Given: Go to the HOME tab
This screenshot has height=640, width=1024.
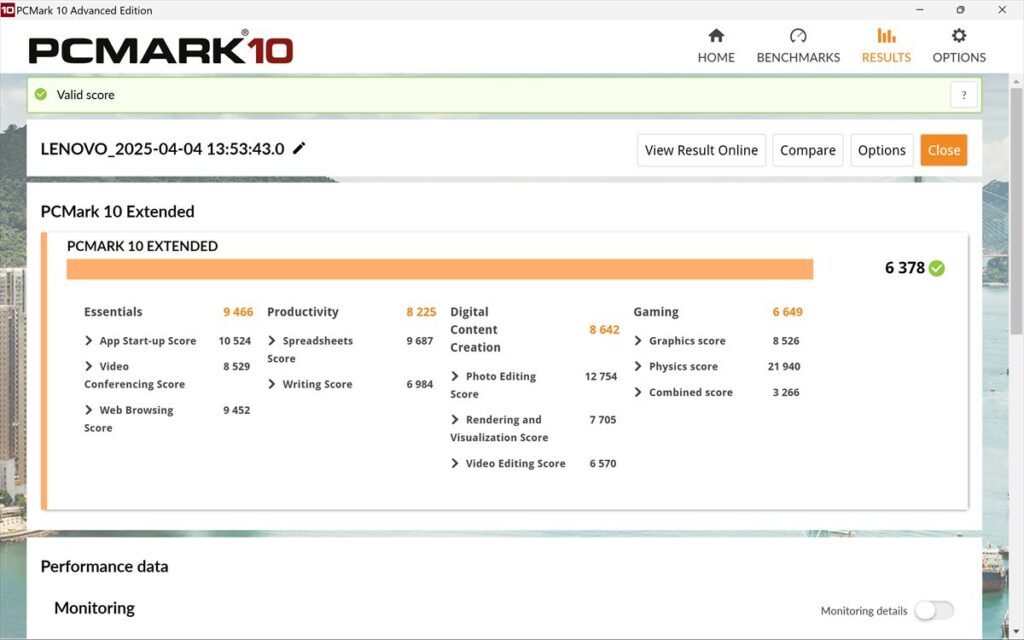Looking at the screenshot, I should click(x=716, y=46).
